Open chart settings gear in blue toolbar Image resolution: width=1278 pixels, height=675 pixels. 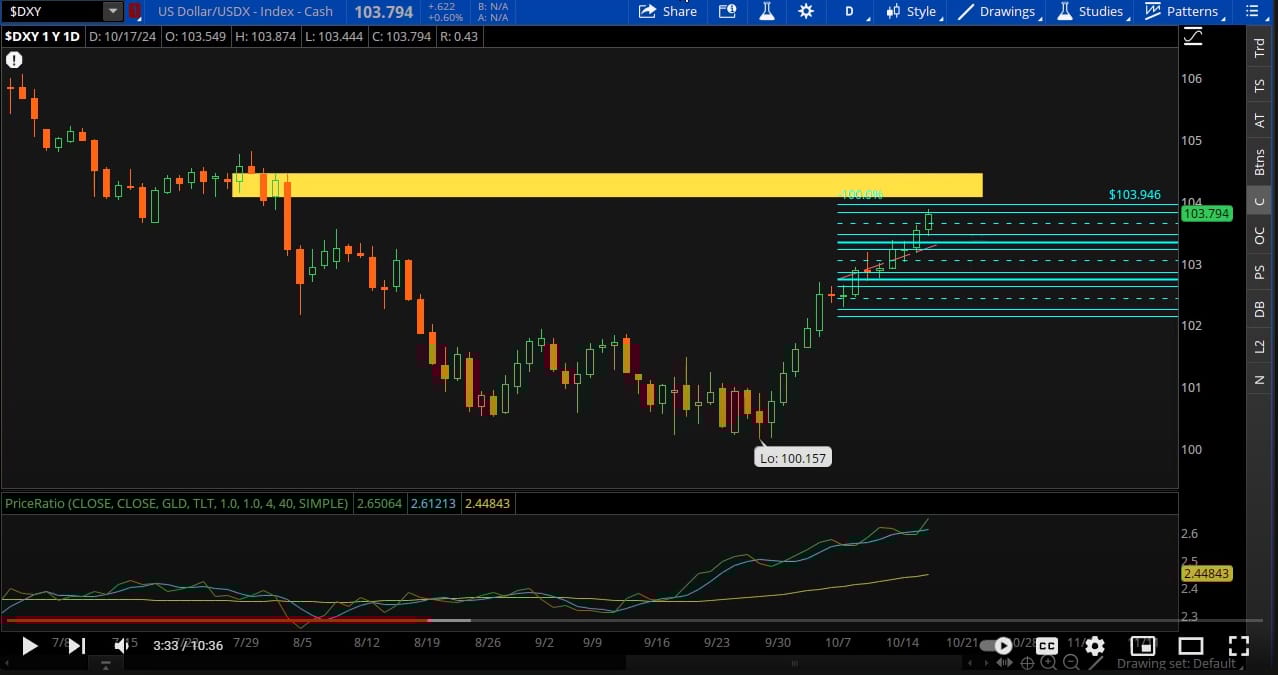pyautogui.click(x=806, y=11)
